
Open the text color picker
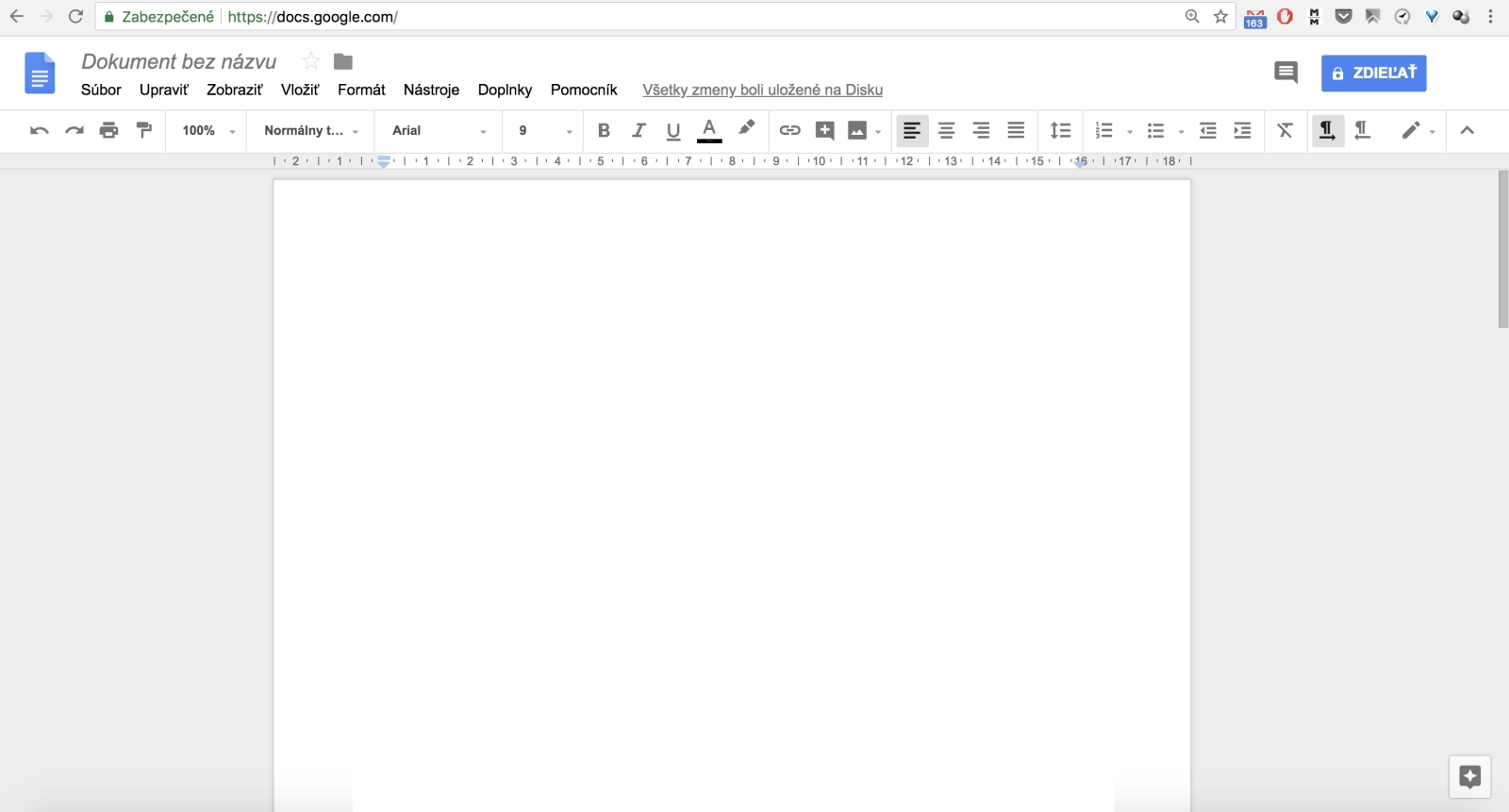[x=709, y=131]
